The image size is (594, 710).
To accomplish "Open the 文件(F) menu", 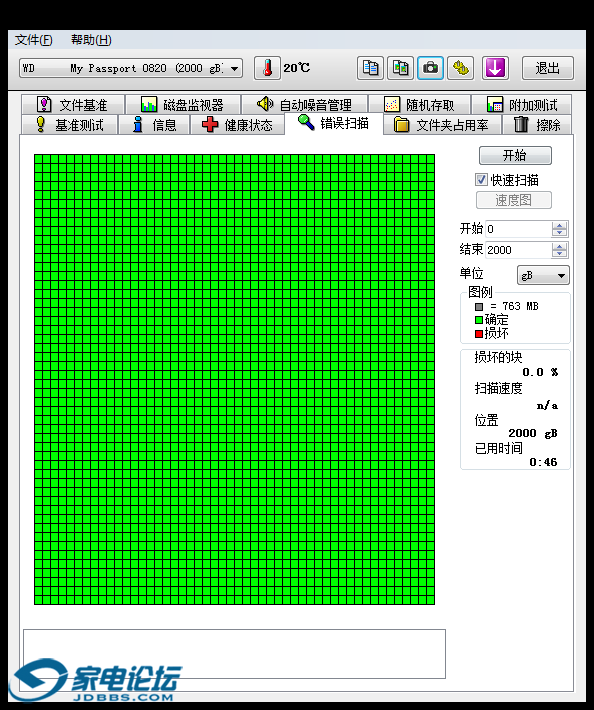I will coord(34,40).
